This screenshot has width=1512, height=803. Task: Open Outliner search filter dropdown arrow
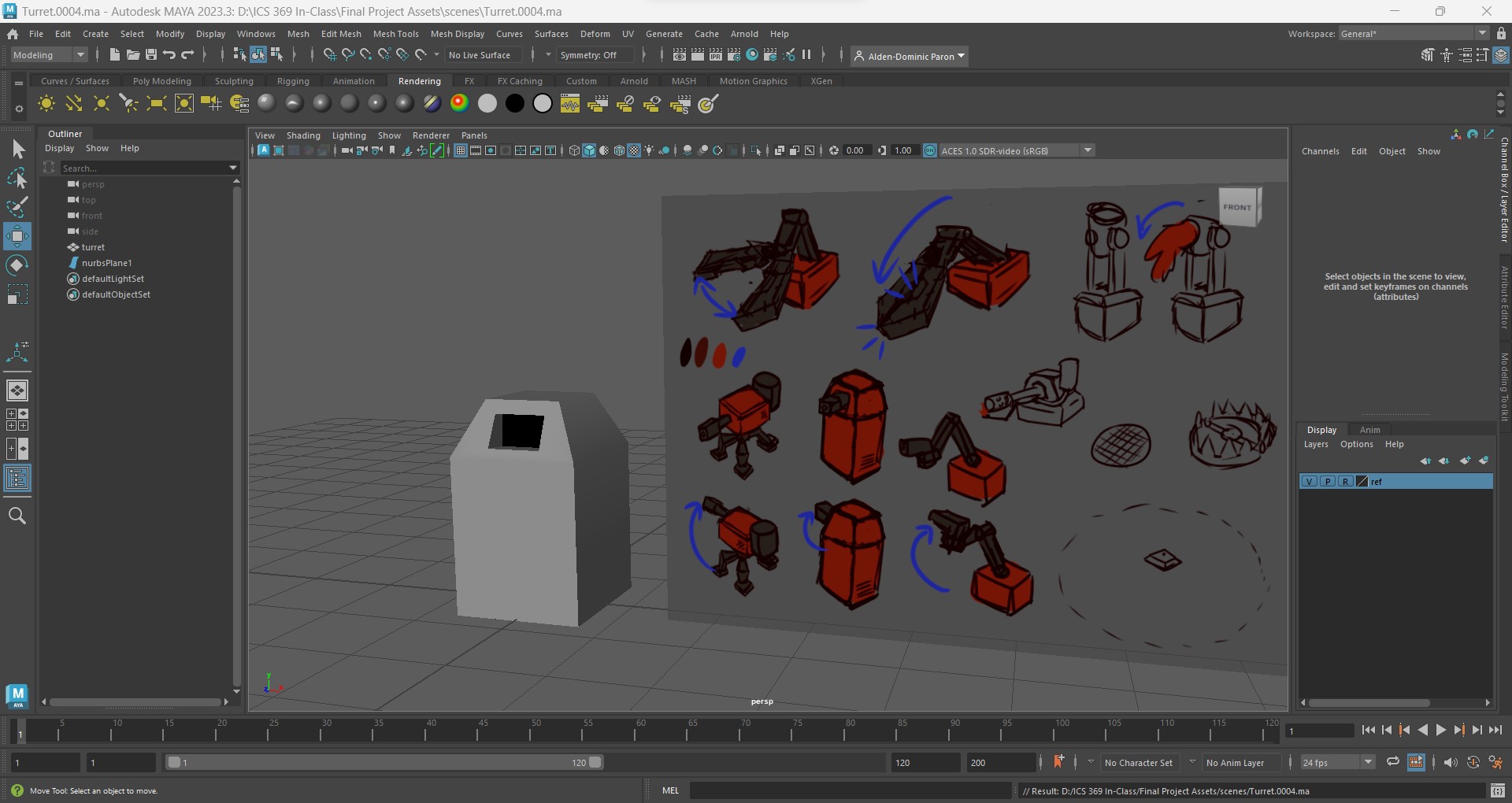(x=233, y=168)
